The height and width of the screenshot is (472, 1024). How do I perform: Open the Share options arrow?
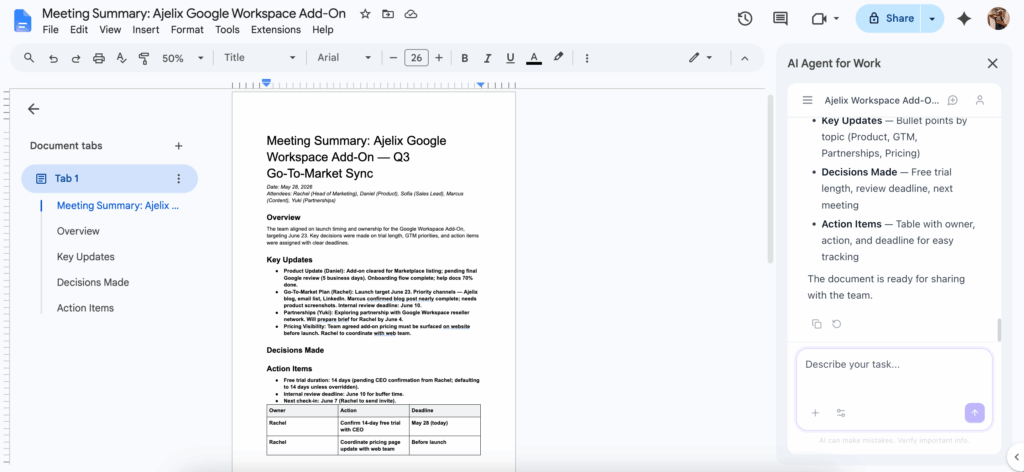[932, 19]
